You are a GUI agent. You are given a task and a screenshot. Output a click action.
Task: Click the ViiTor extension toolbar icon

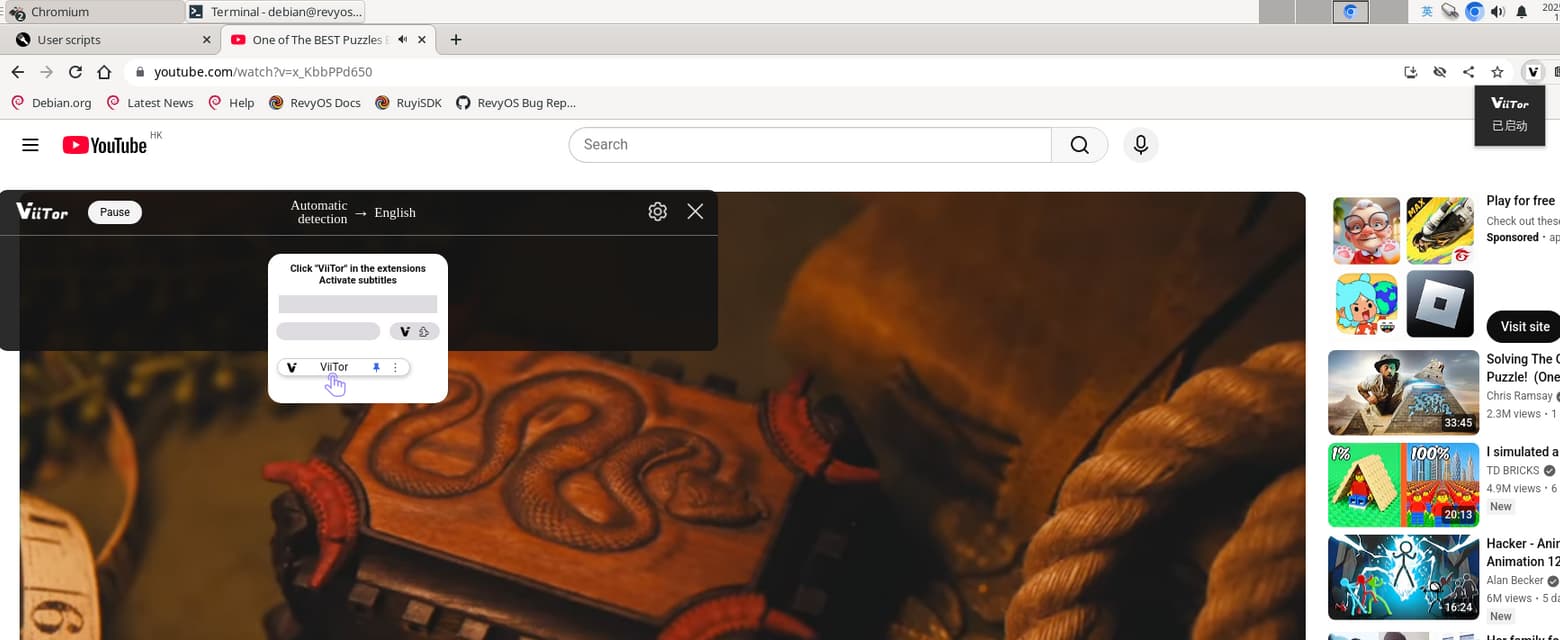point(1532,72)
